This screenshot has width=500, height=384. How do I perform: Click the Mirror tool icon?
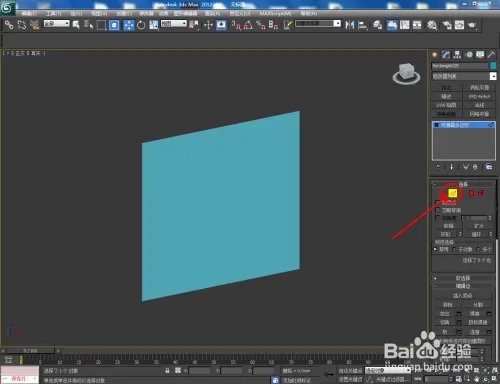point(349,25)
